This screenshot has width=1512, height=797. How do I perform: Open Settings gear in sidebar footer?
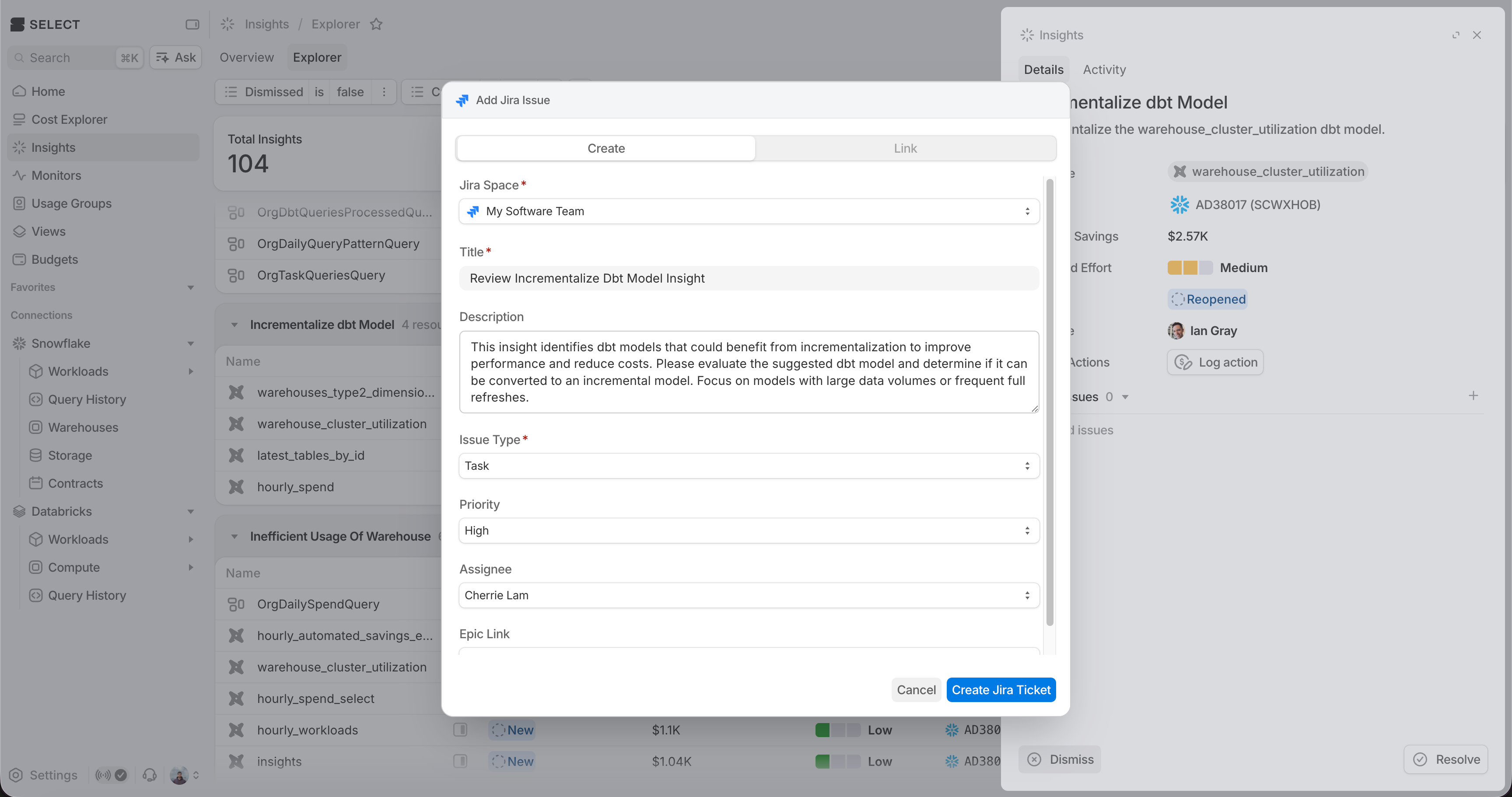[17, 775]
